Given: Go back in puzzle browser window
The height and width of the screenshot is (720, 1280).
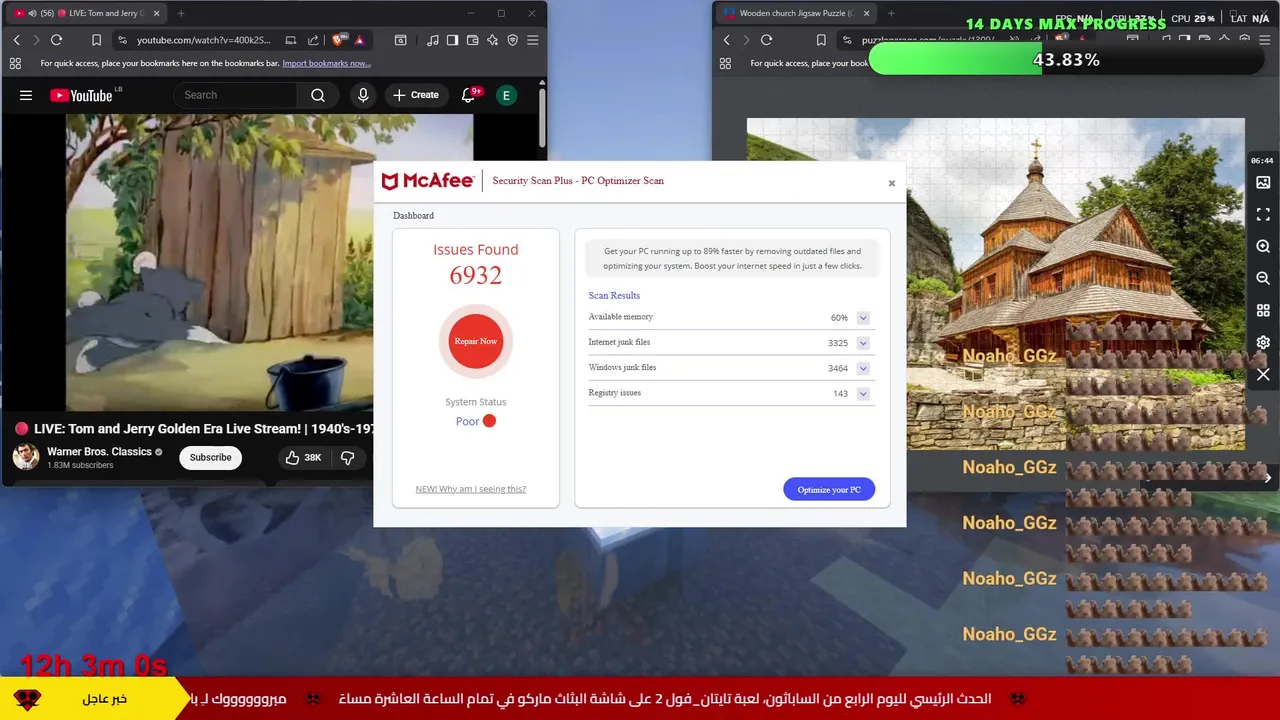Looking at the screenshot, I should click(726, 40).
